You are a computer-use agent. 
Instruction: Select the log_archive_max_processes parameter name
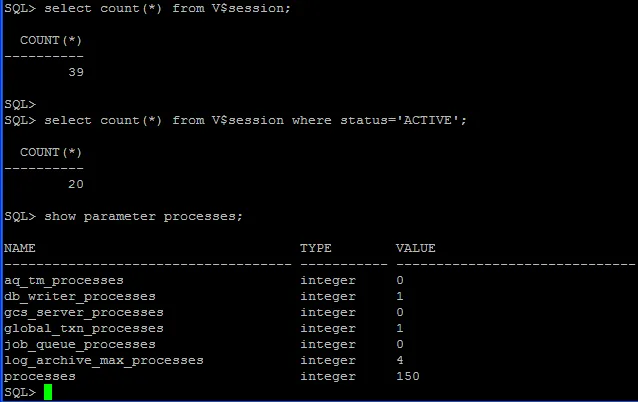[x=103, y=360]
